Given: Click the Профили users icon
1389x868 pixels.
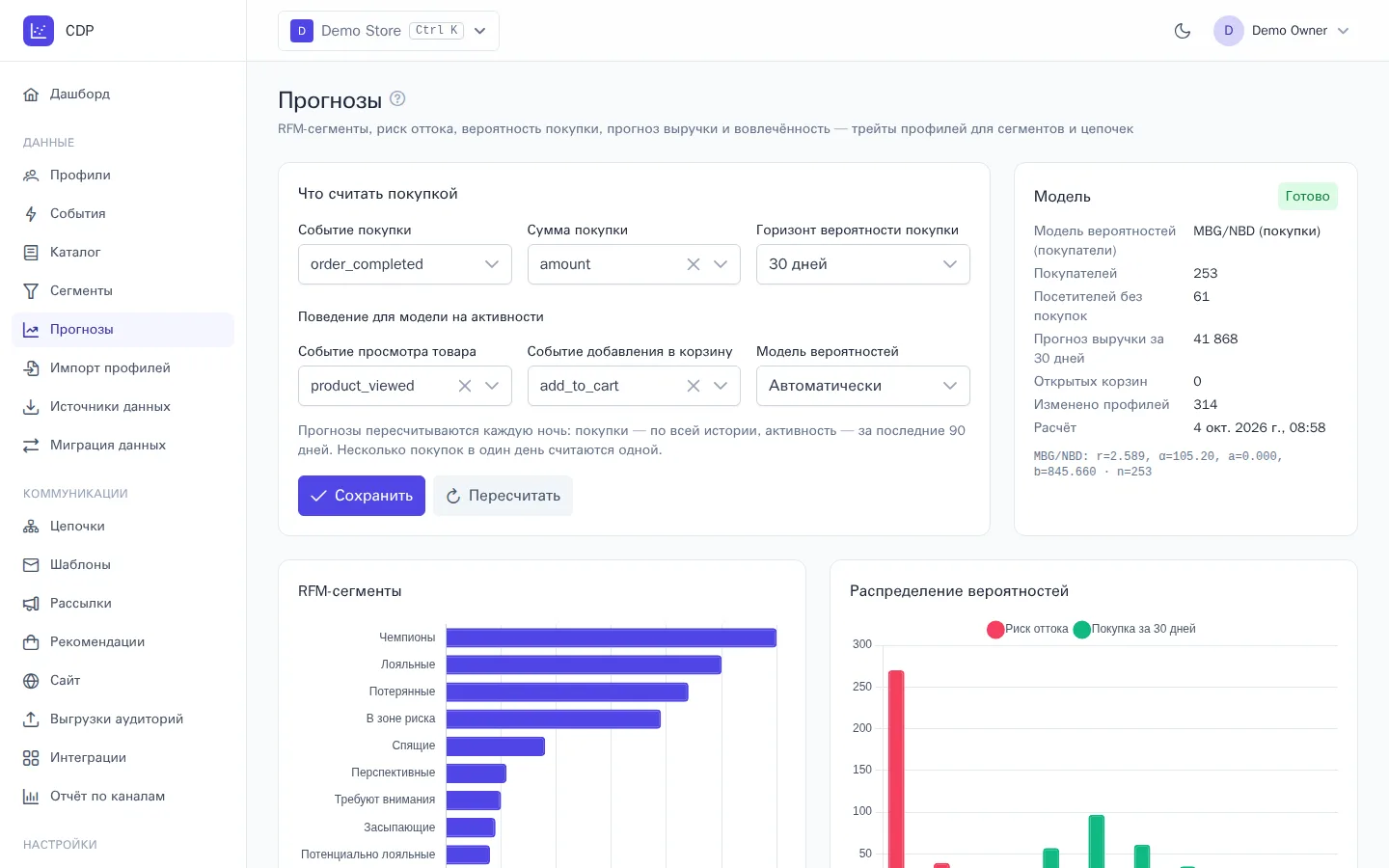Looking at the screenshot, I should (x=31, y=176).
